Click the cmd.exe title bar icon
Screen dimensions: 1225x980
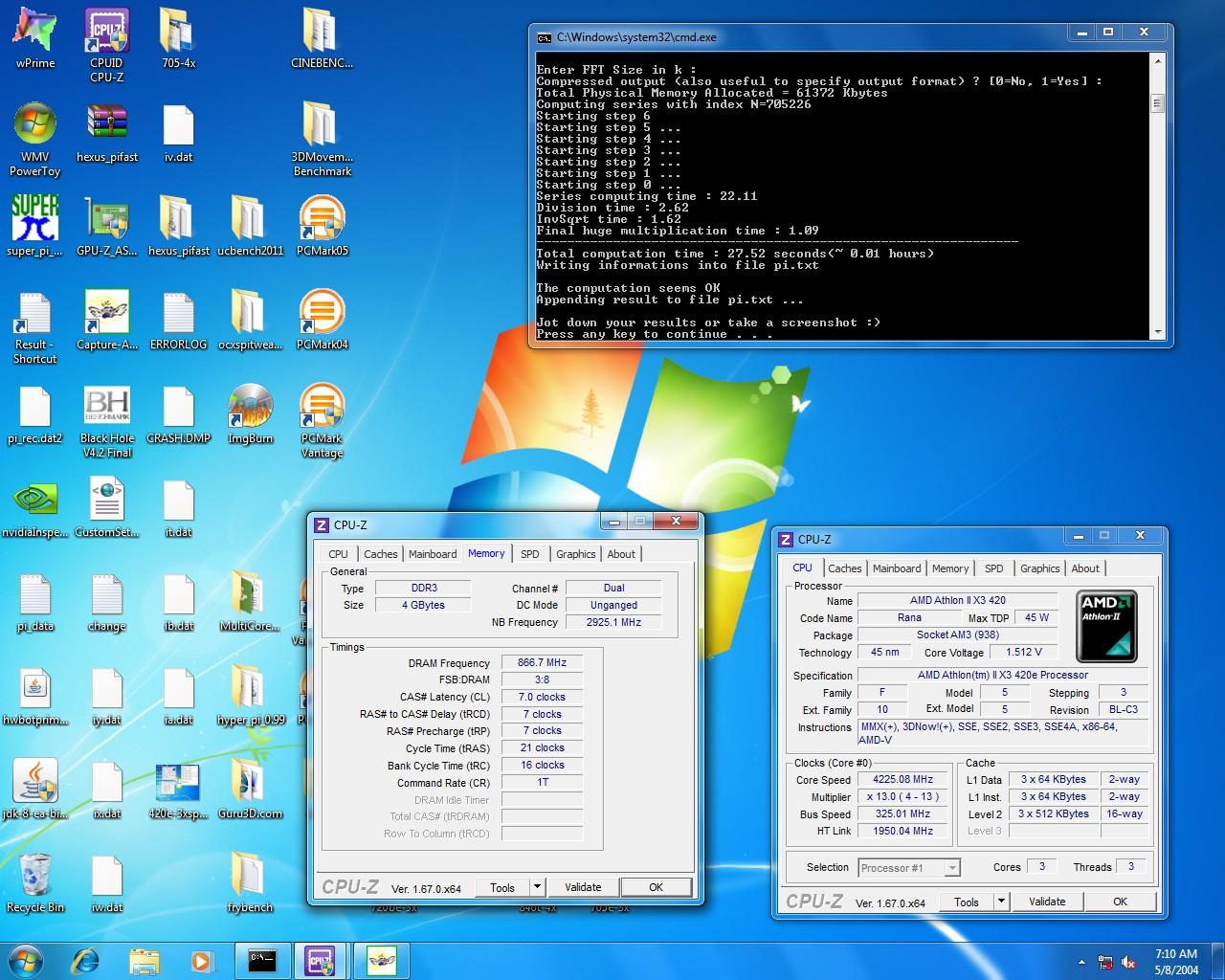pyautogui.click(x=544, y=37)
